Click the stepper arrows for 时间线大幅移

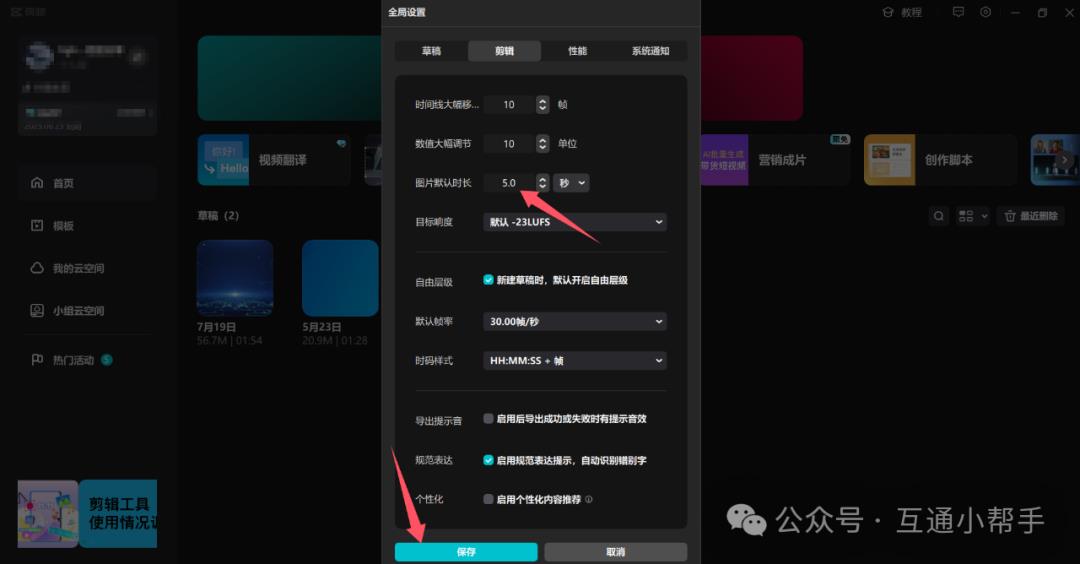point(543,105)
